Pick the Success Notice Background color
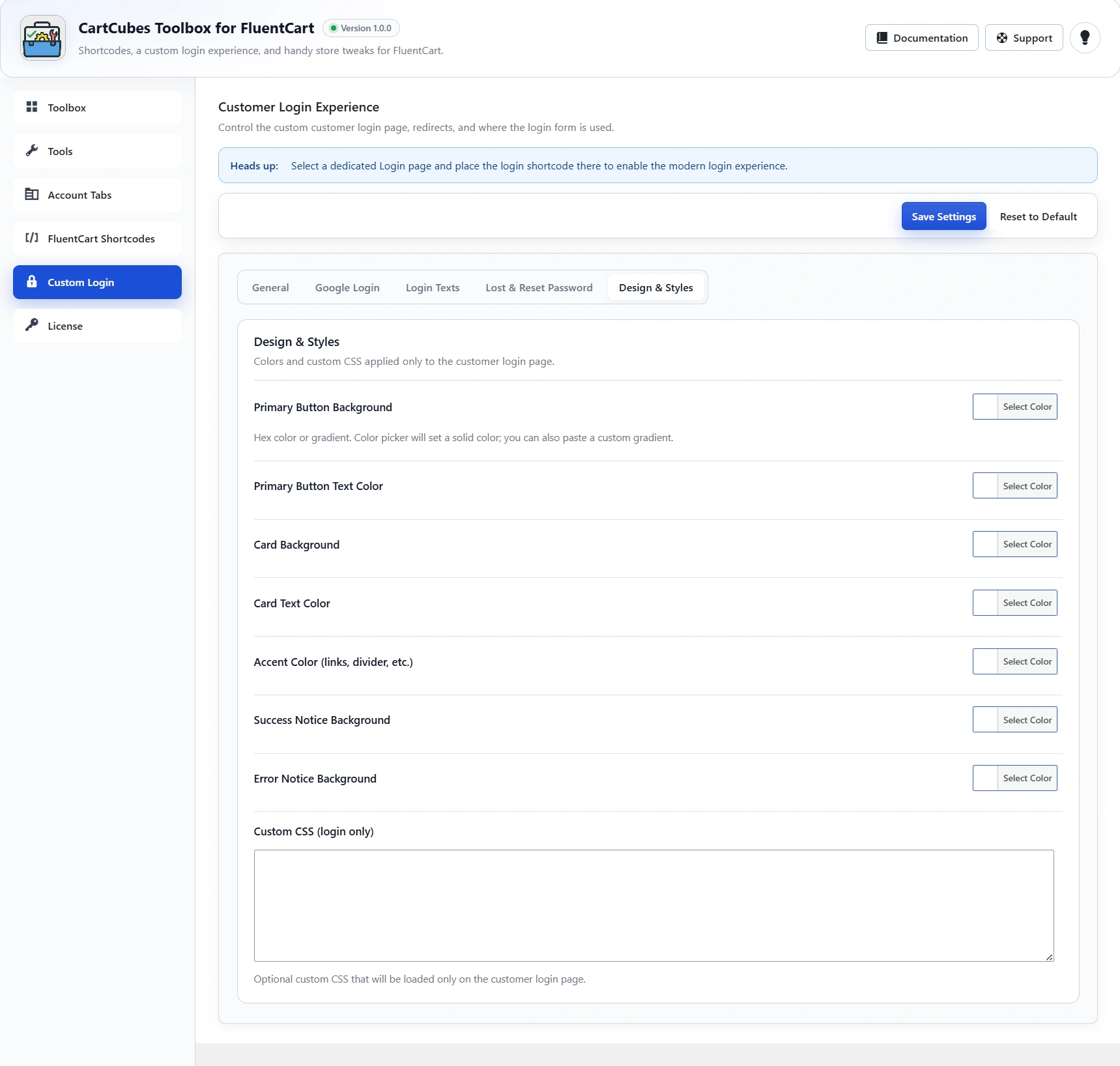 1014,720
